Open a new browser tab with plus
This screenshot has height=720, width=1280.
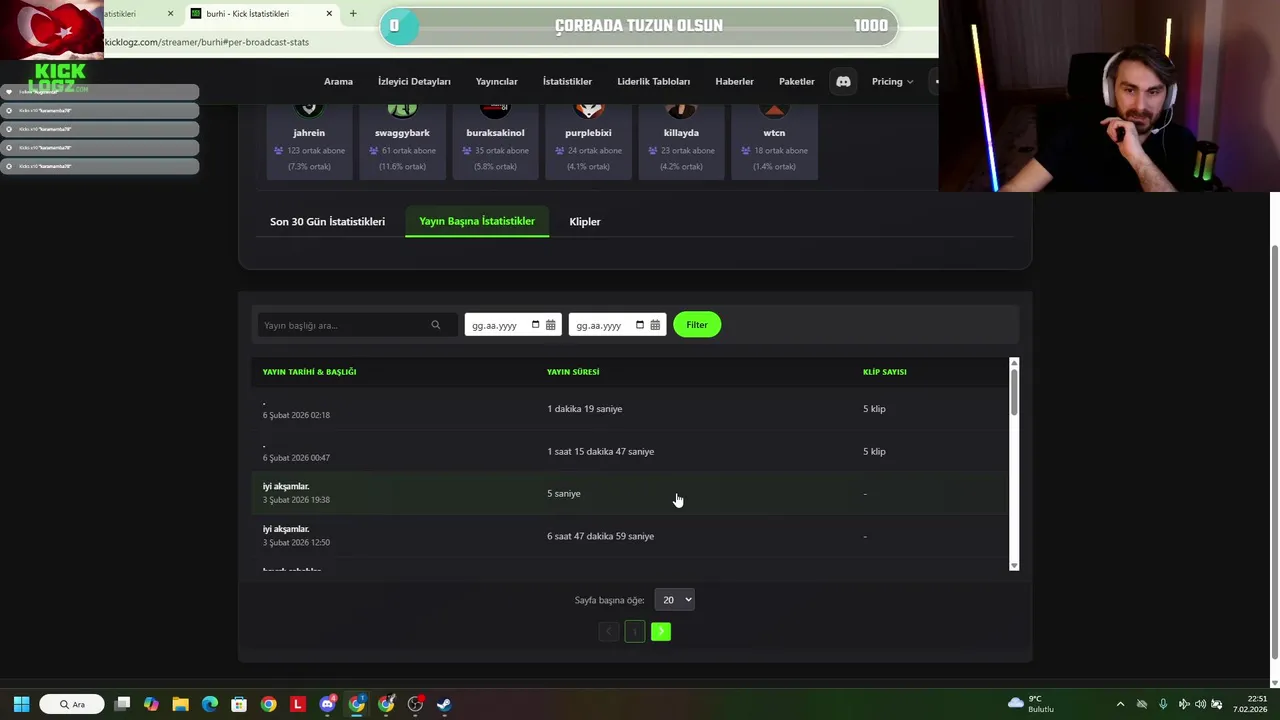tap(353, 14)
